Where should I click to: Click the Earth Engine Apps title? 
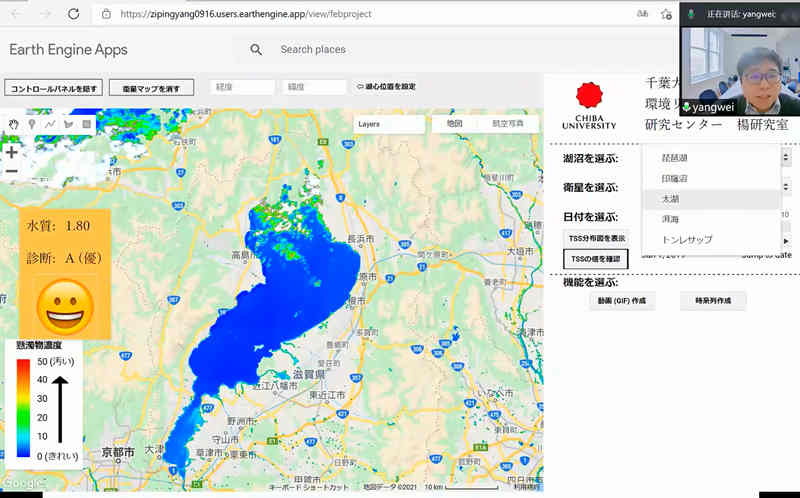(68, 49)
